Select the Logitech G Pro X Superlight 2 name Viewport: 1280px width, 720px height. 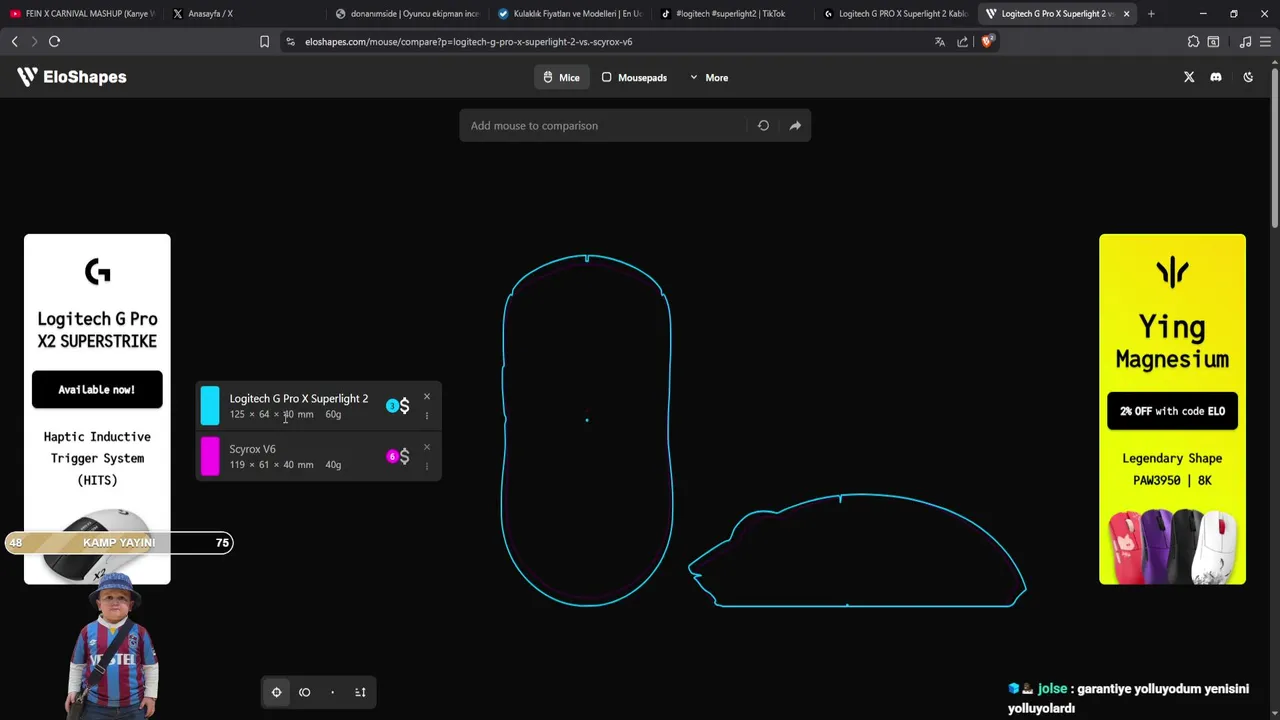pos(299,398)
